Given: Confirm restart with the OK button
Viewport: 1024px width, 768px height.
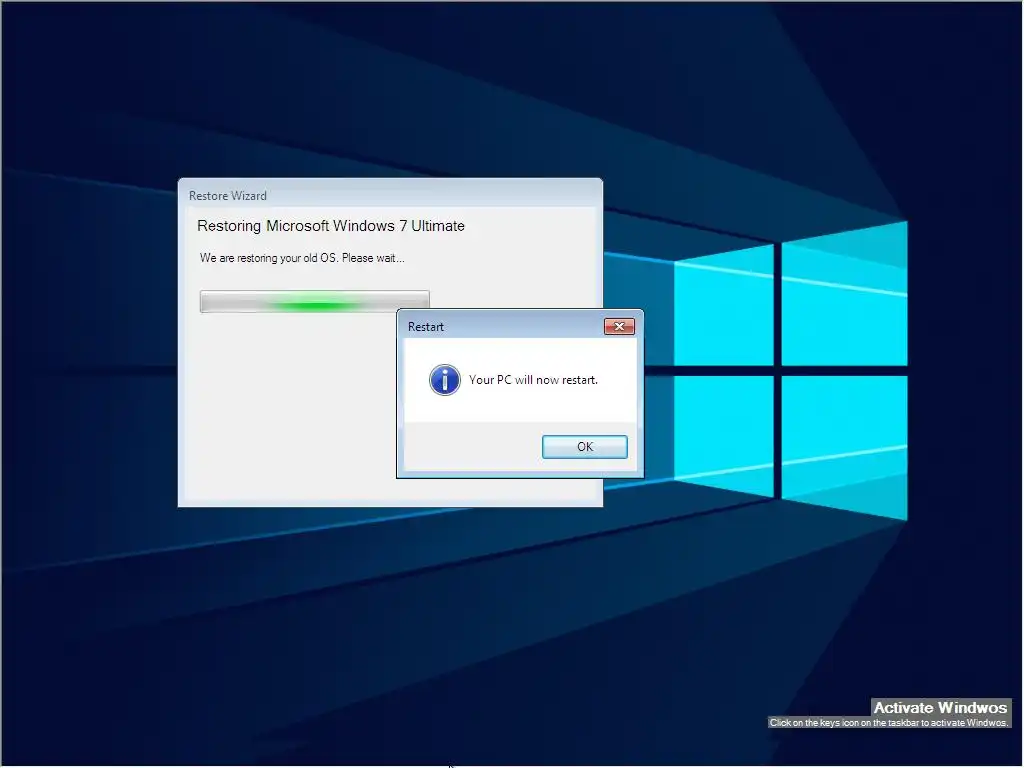Looking at the screenshot, I should (584, 447).
